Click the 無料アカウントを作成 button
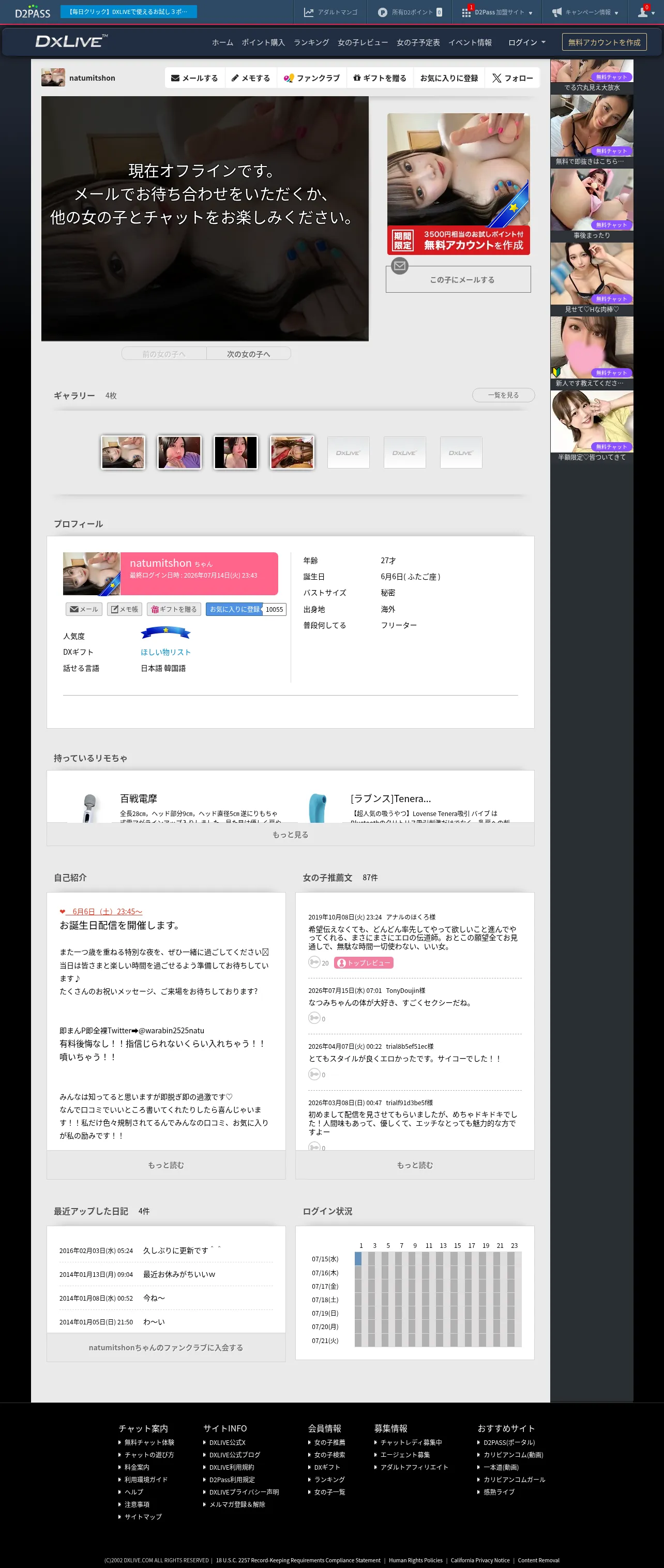 pos(605,42)
